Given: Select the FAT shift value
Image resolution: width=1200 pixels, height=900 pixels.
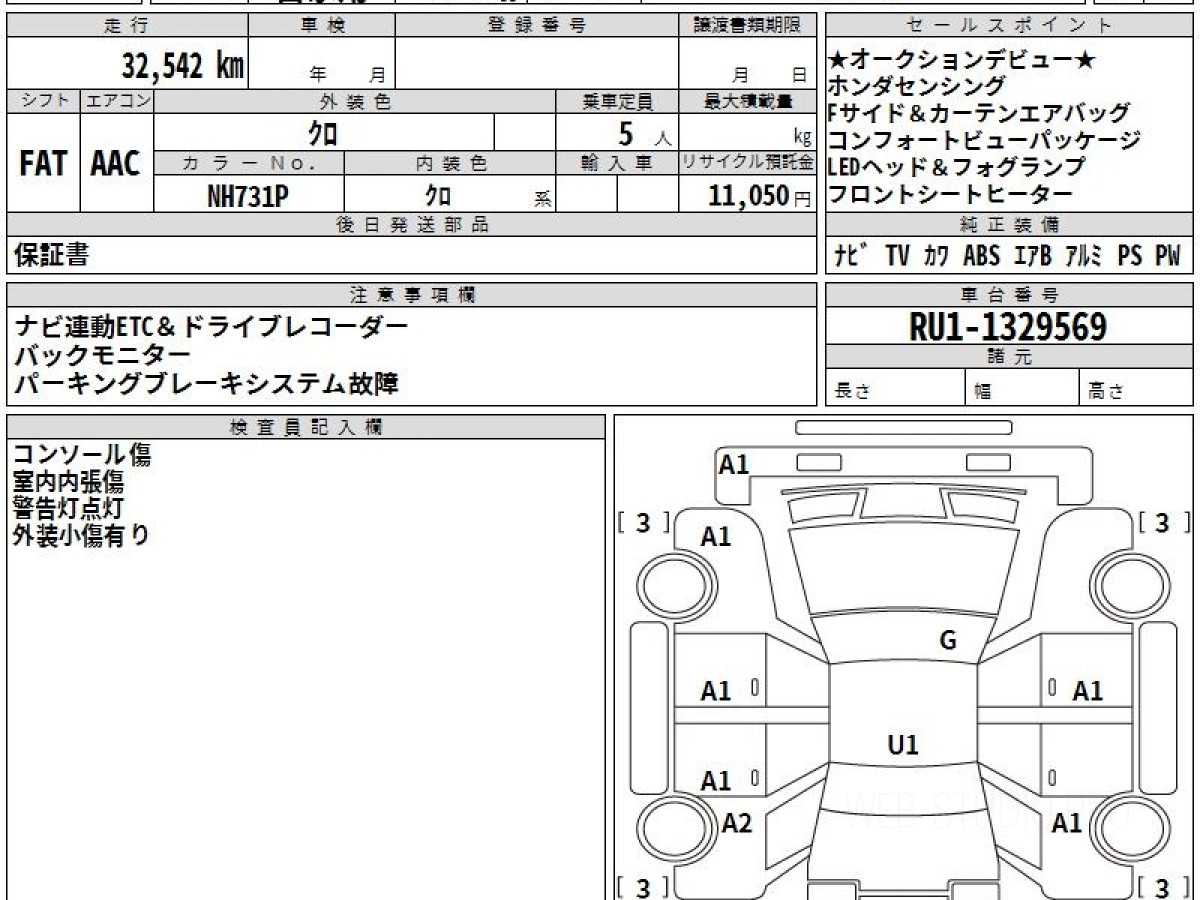Looking at the screenshot, I should (42, 164).
